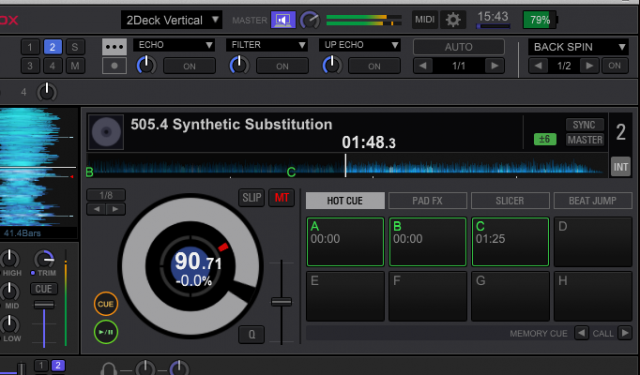The height and width of the screenshot is (375, 640).
Task: Click hot cue marker B on waveform
Action: coord(90,172)
